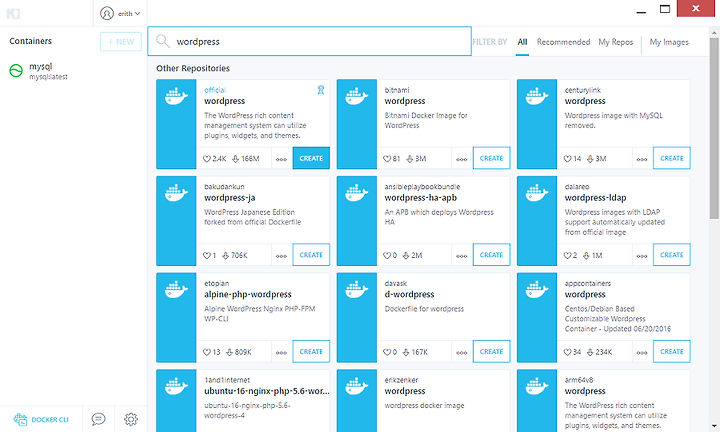Screen dimensions: 720x432
Task: Click the arm64v8 wordpress card title
Action: point(585,391)
